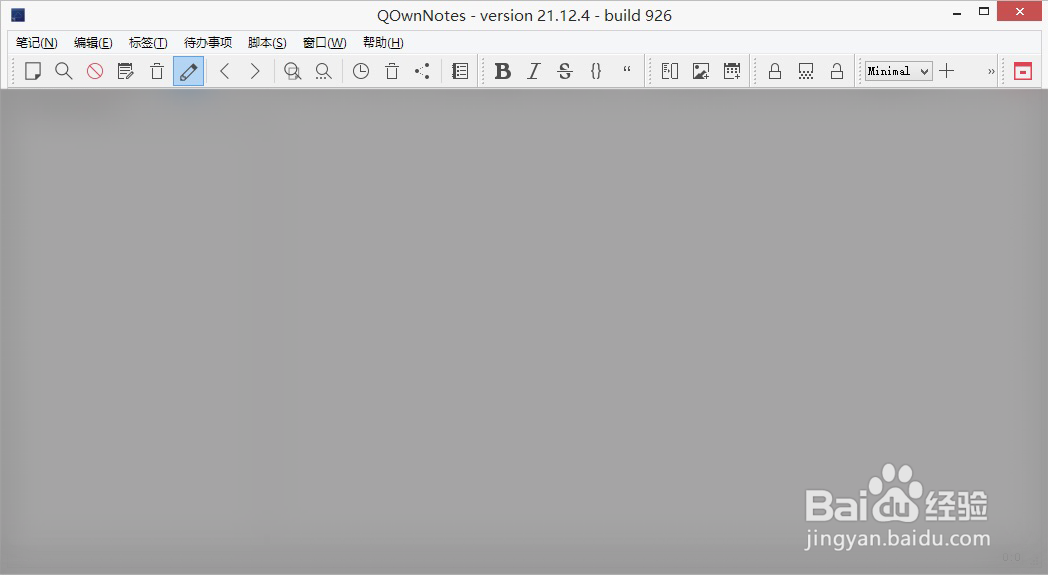Viewport: 1048px width, 575px height.
Task: Click the red prohibited circle icon
Action: (x=95, y=71)
